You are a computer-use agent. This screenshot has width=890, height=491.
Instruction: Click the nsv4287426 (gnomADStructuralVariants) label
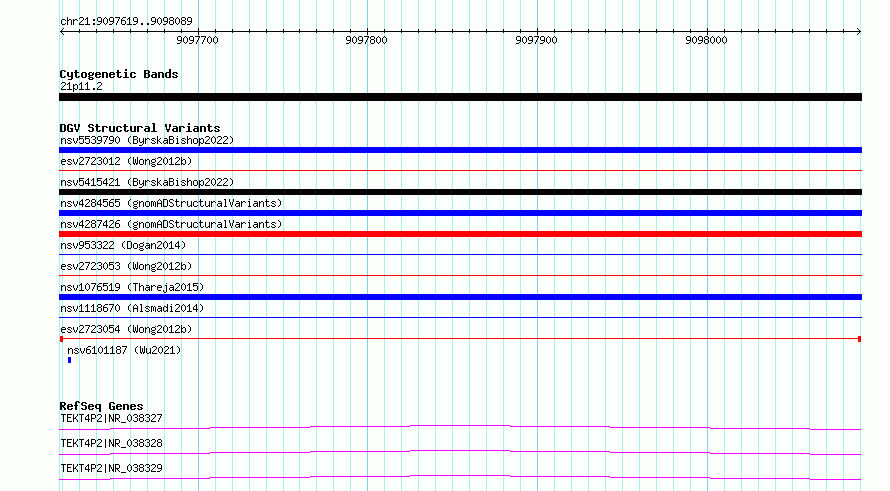tap(171, 224)
